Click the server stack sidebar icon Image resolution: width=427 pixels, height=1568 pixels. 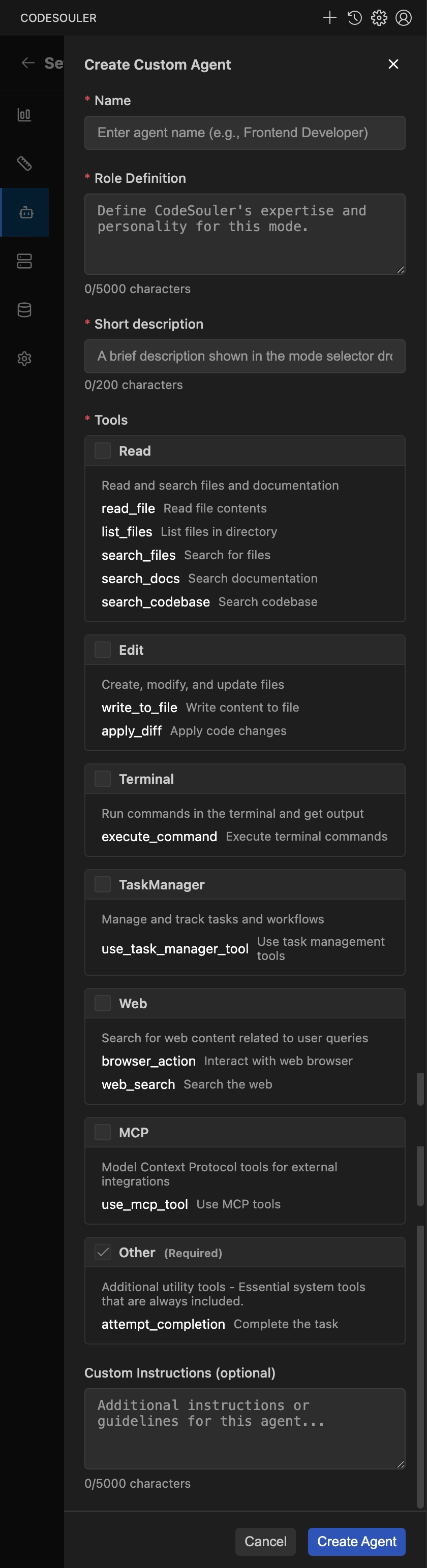(x=24, y=261)
